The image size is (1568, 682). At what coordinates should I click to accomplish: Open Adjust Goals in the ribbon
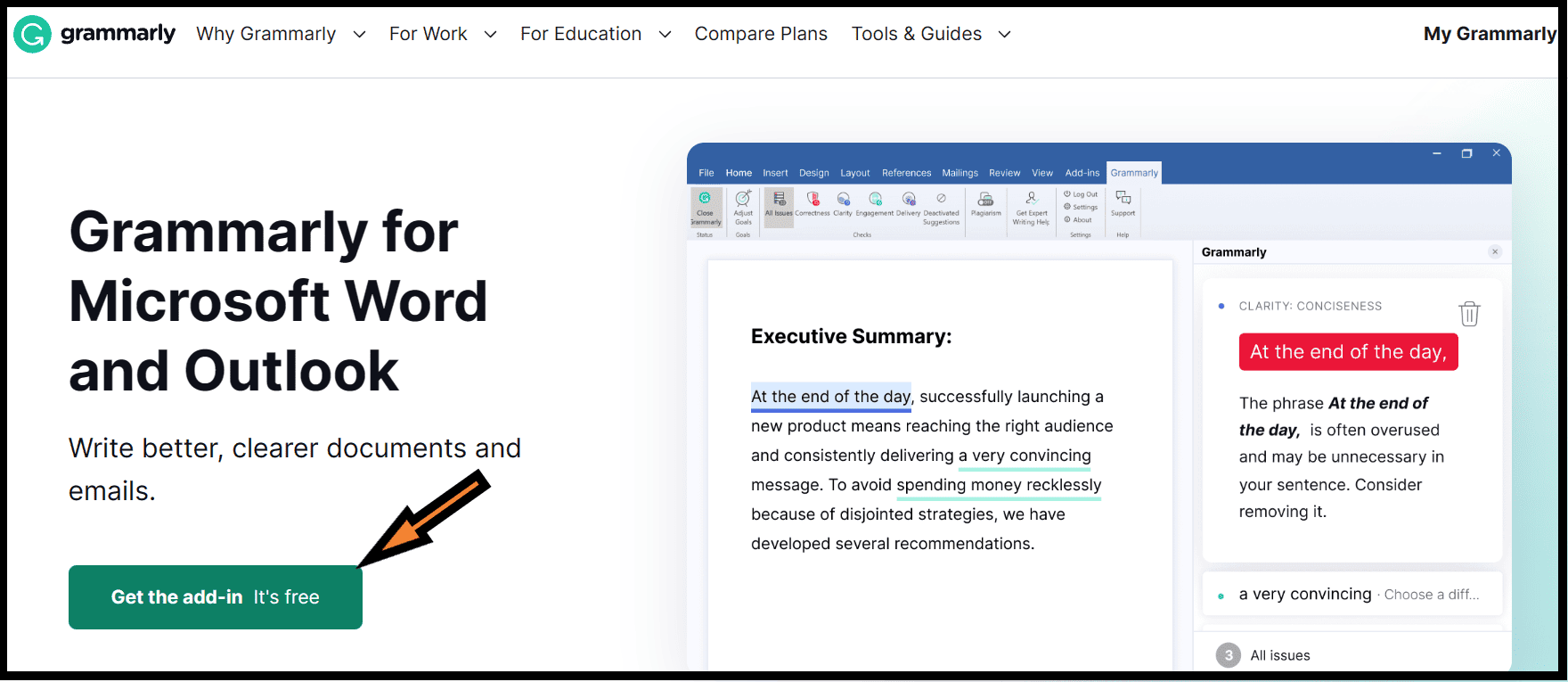(x=743, y=208)
